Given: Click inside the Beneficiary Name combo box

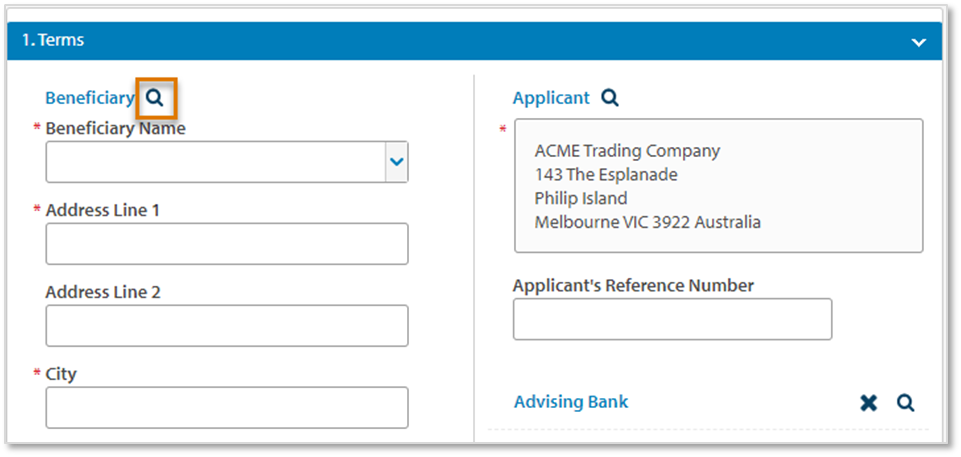Looking at the screenshot, I should [215, 162].
